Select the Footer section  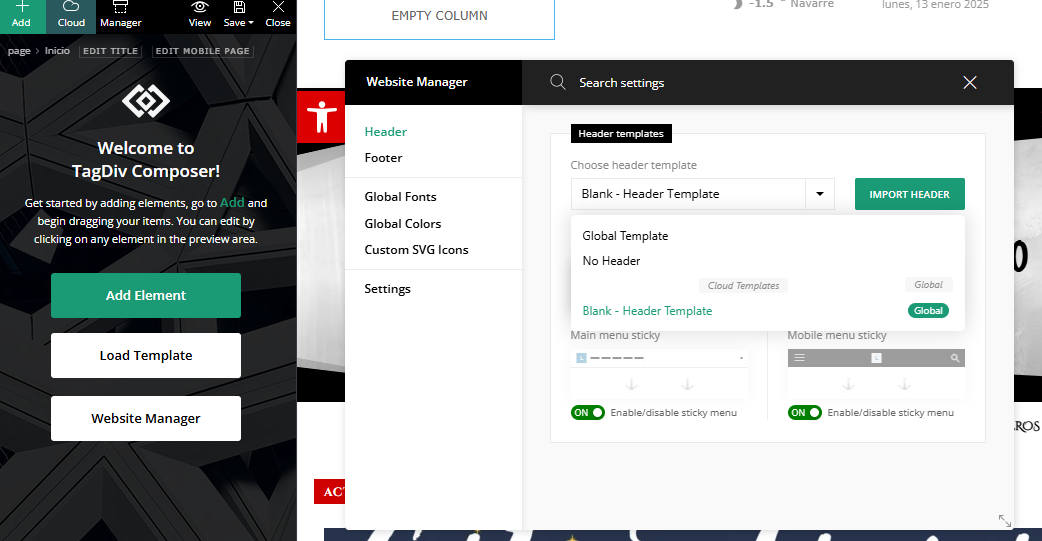pos(383,158)
